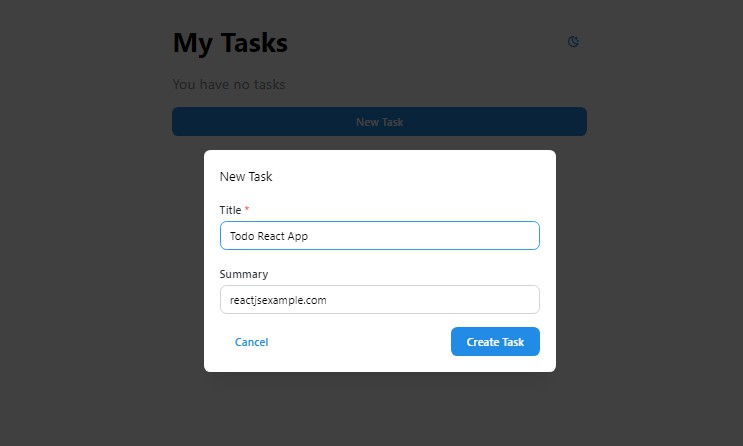Click the 'New Task' dialog title

(x=246, y=177)
